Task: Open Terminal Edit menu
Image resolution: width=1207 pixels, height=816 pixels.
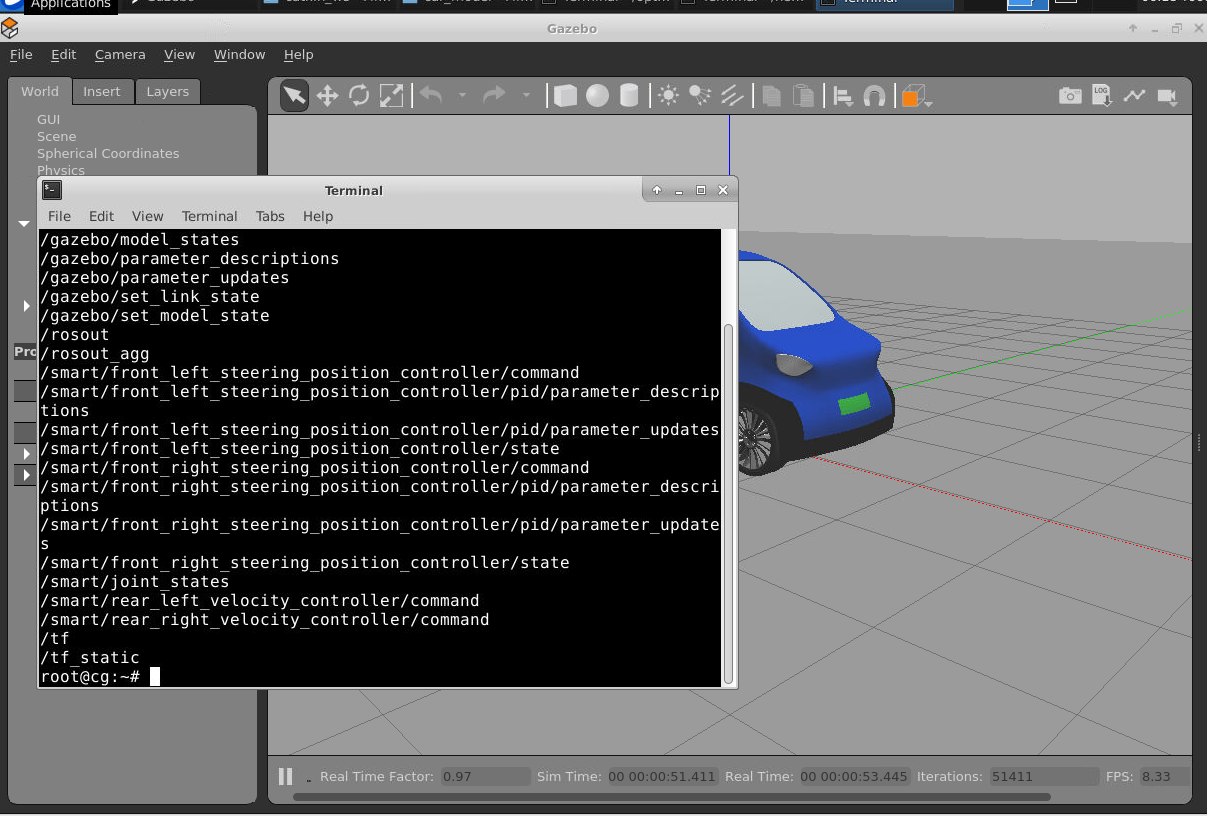Action: pos(101,216)
